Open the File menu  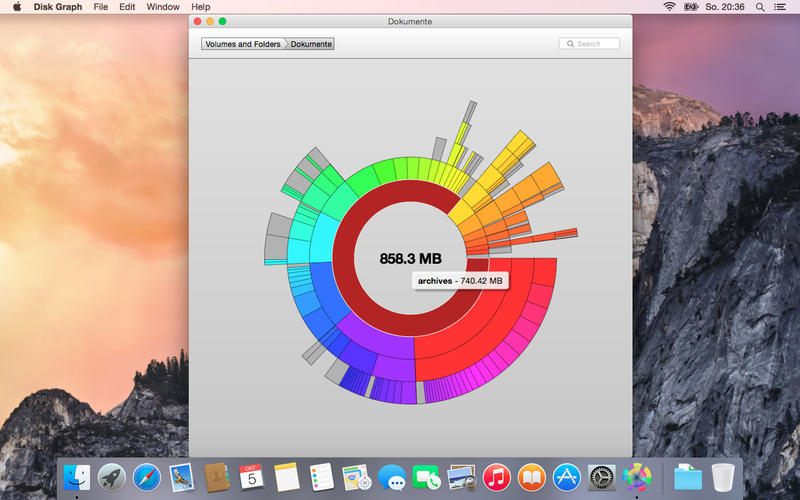[x=101, y=7]
